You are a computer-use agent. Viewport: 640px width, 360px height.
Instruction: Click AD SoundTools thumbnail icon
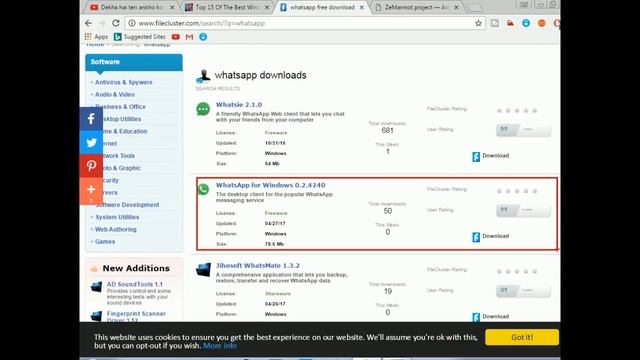96,287
